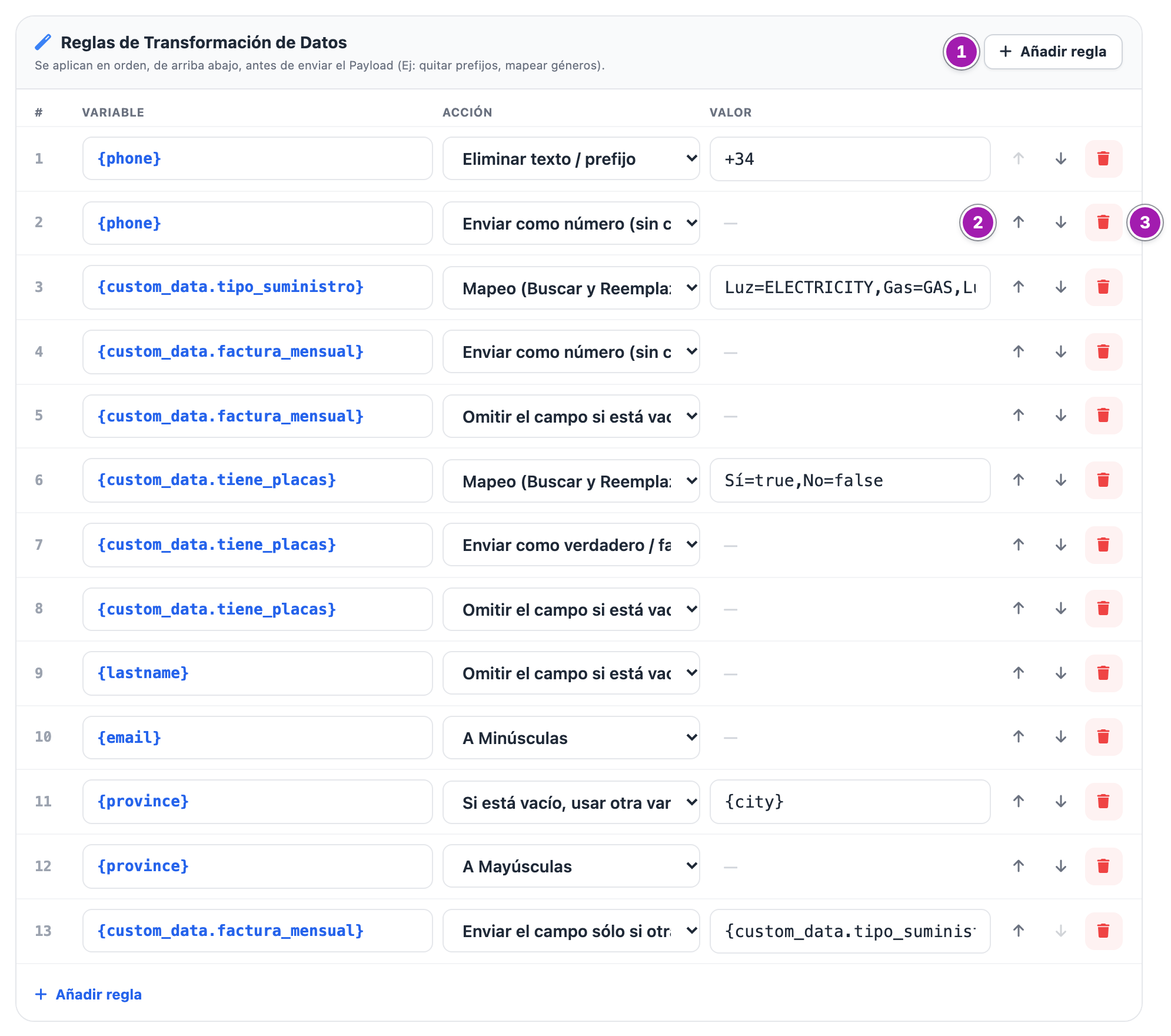
Task: Move the email rule down
Action: 1061,737
